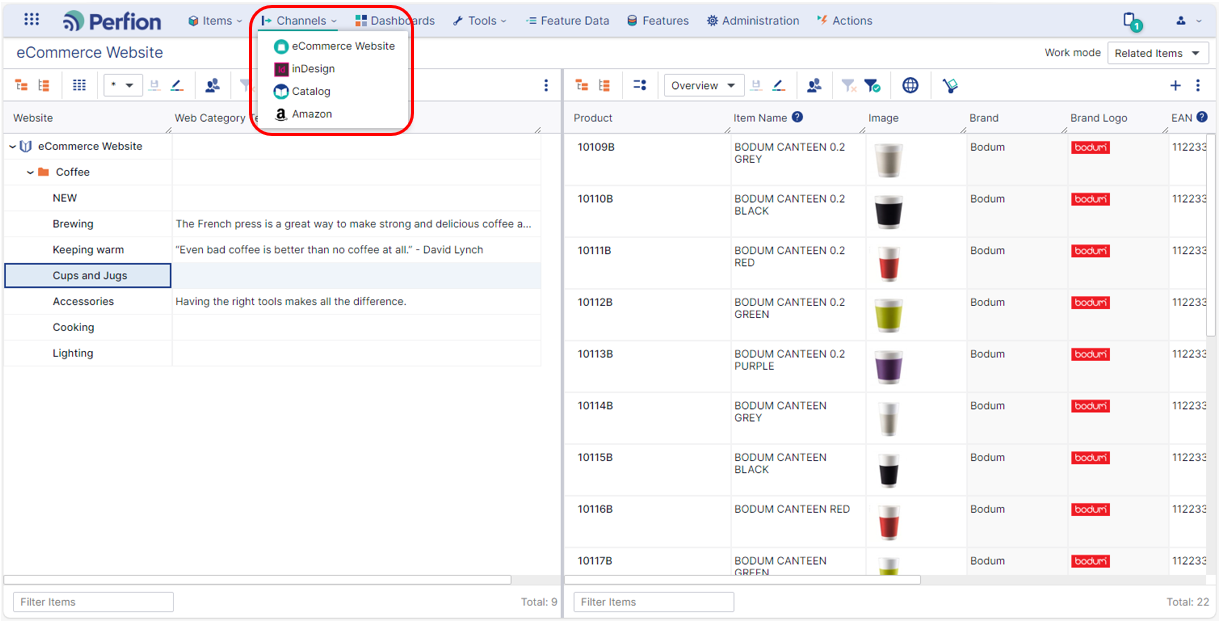Click the globe language icon
Viewport: 1222px width, 621px height.
tap(910, 85)
